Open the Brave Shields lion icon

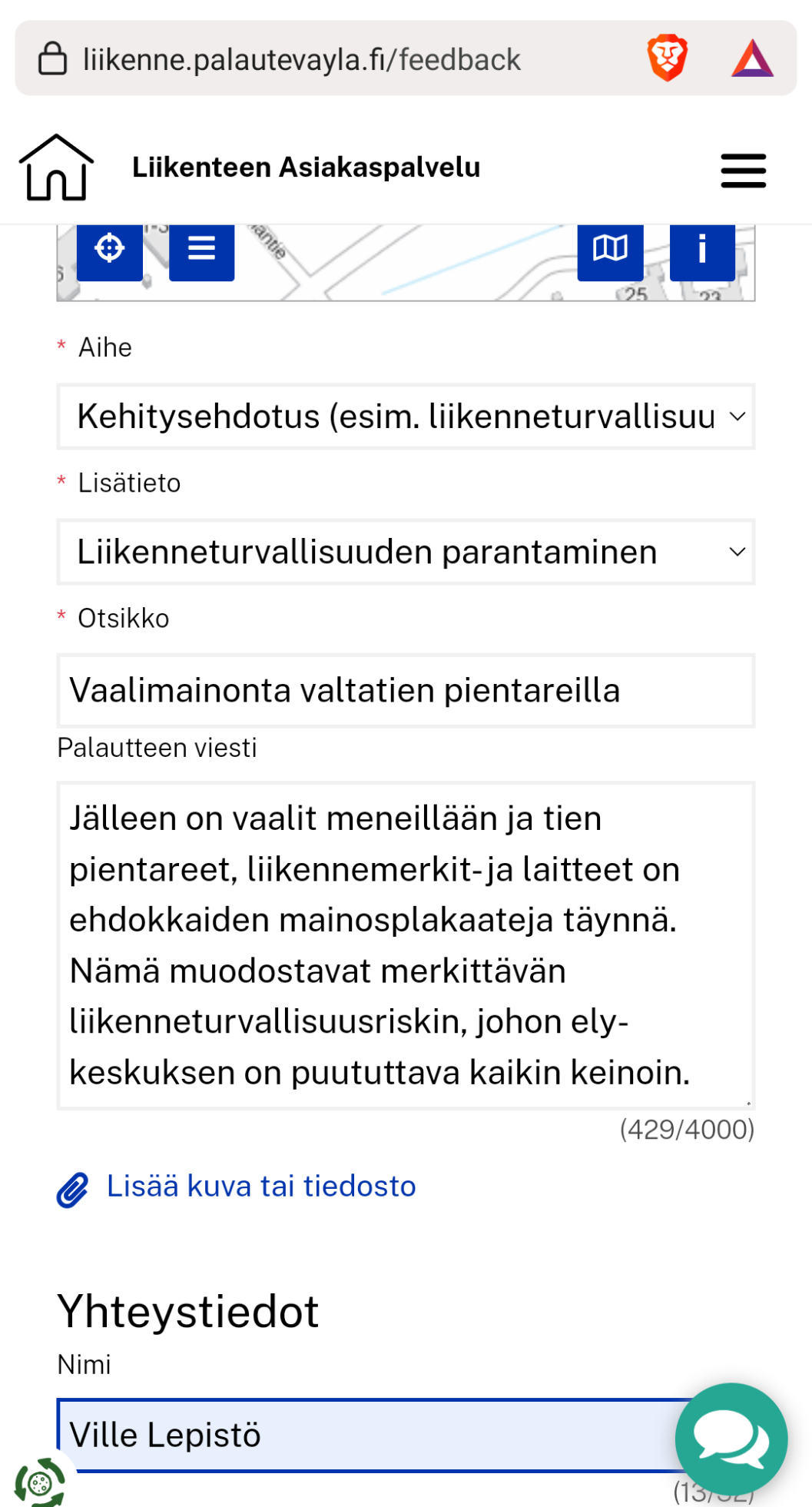pos(667,58)
